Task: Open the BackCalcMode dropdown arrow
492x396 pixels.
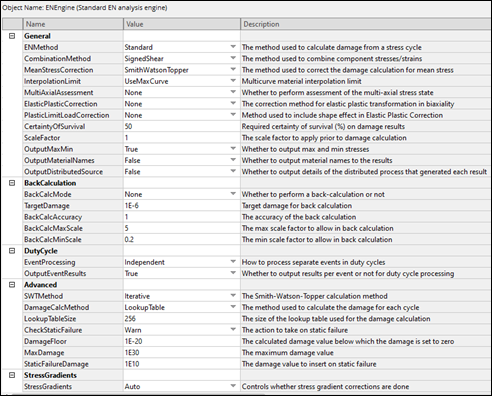Action: pos(233,194)
